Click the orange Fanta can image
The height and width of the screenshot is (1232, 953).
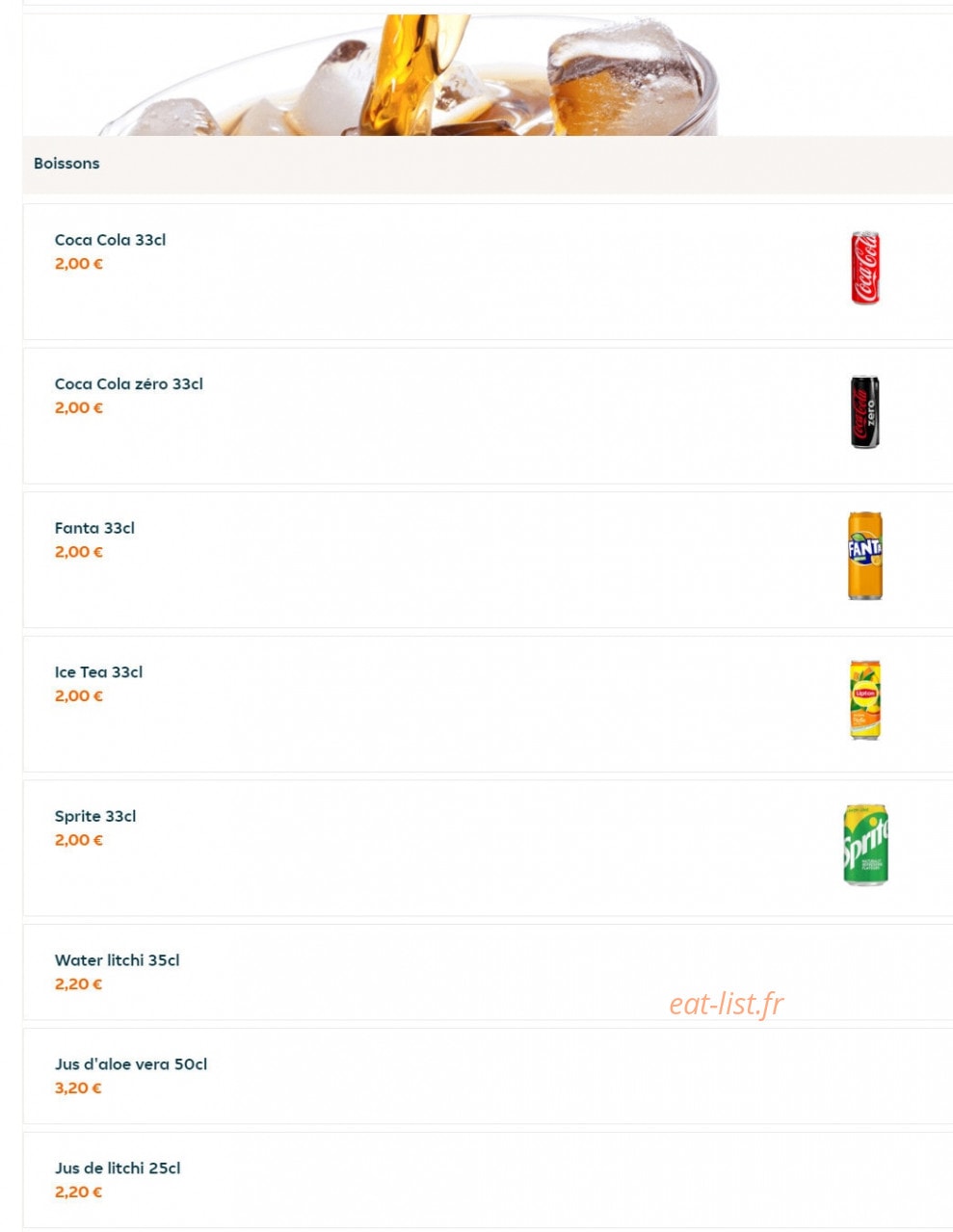pos(864,556)
